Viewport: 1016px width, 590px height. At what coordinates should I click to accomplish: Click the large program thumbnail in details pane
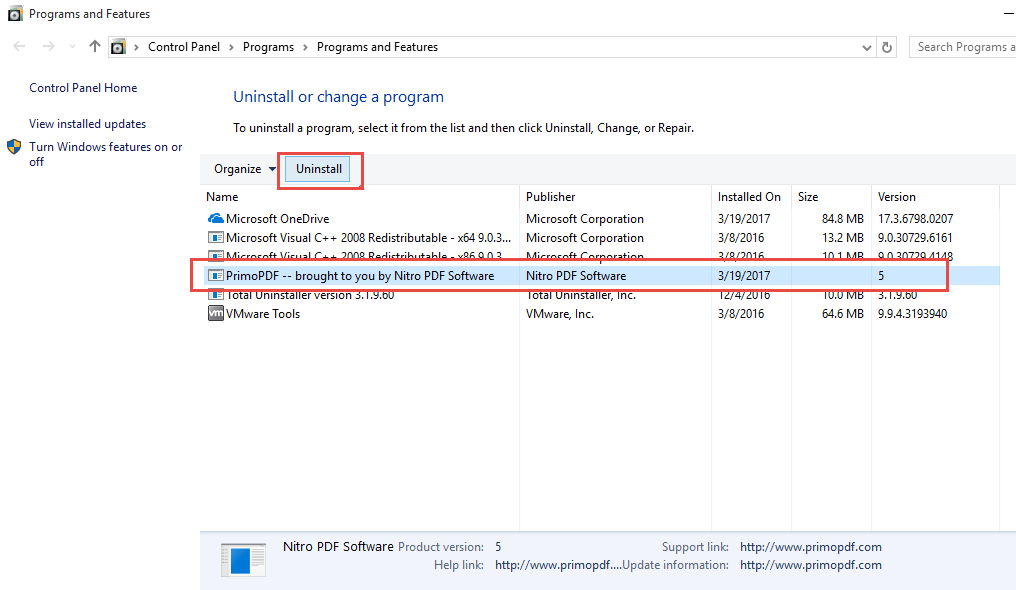point(243,560)
